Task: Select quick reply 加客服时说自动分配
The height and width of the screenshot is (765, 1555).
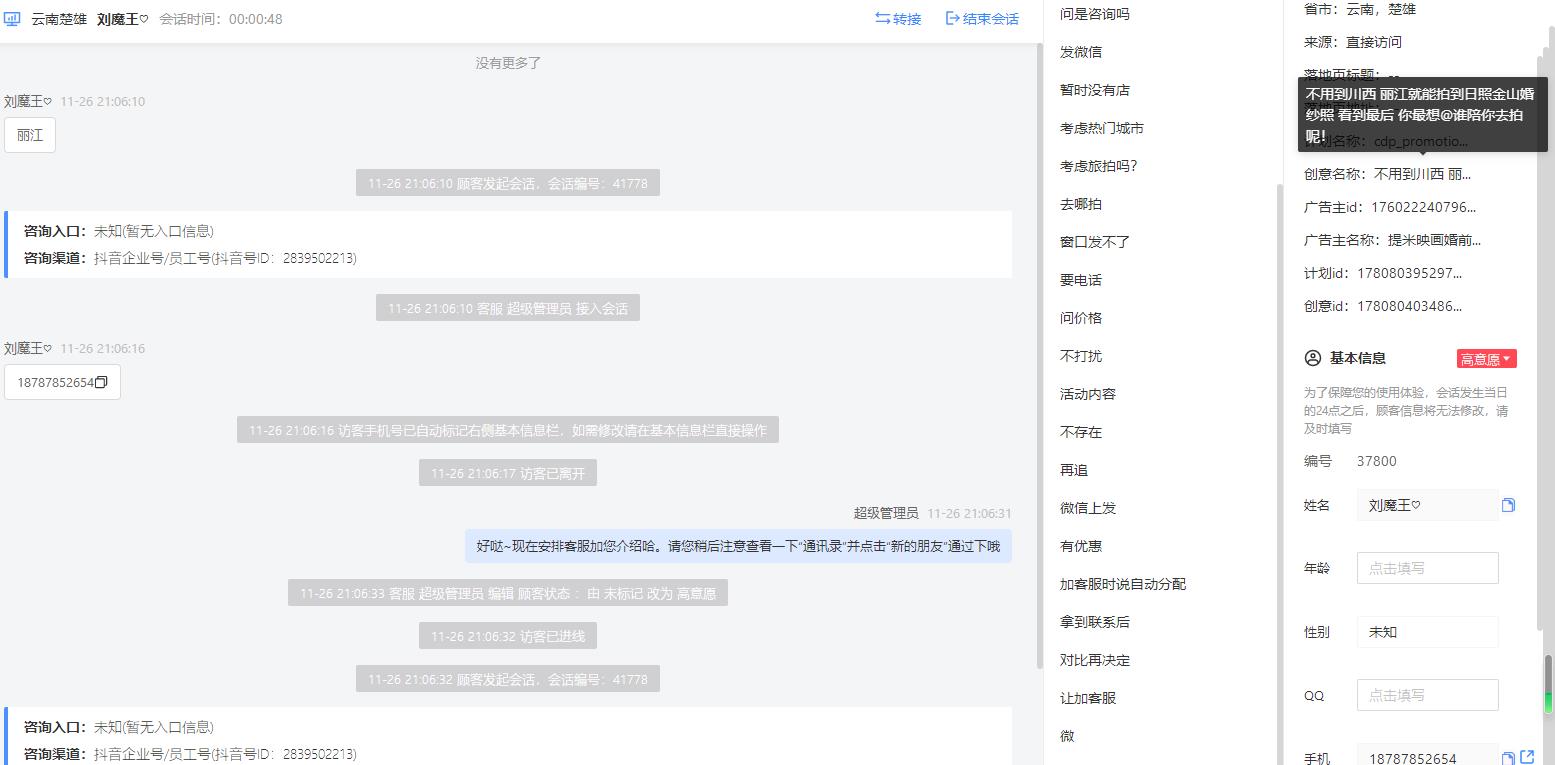Action: [x=1123, y=584]
